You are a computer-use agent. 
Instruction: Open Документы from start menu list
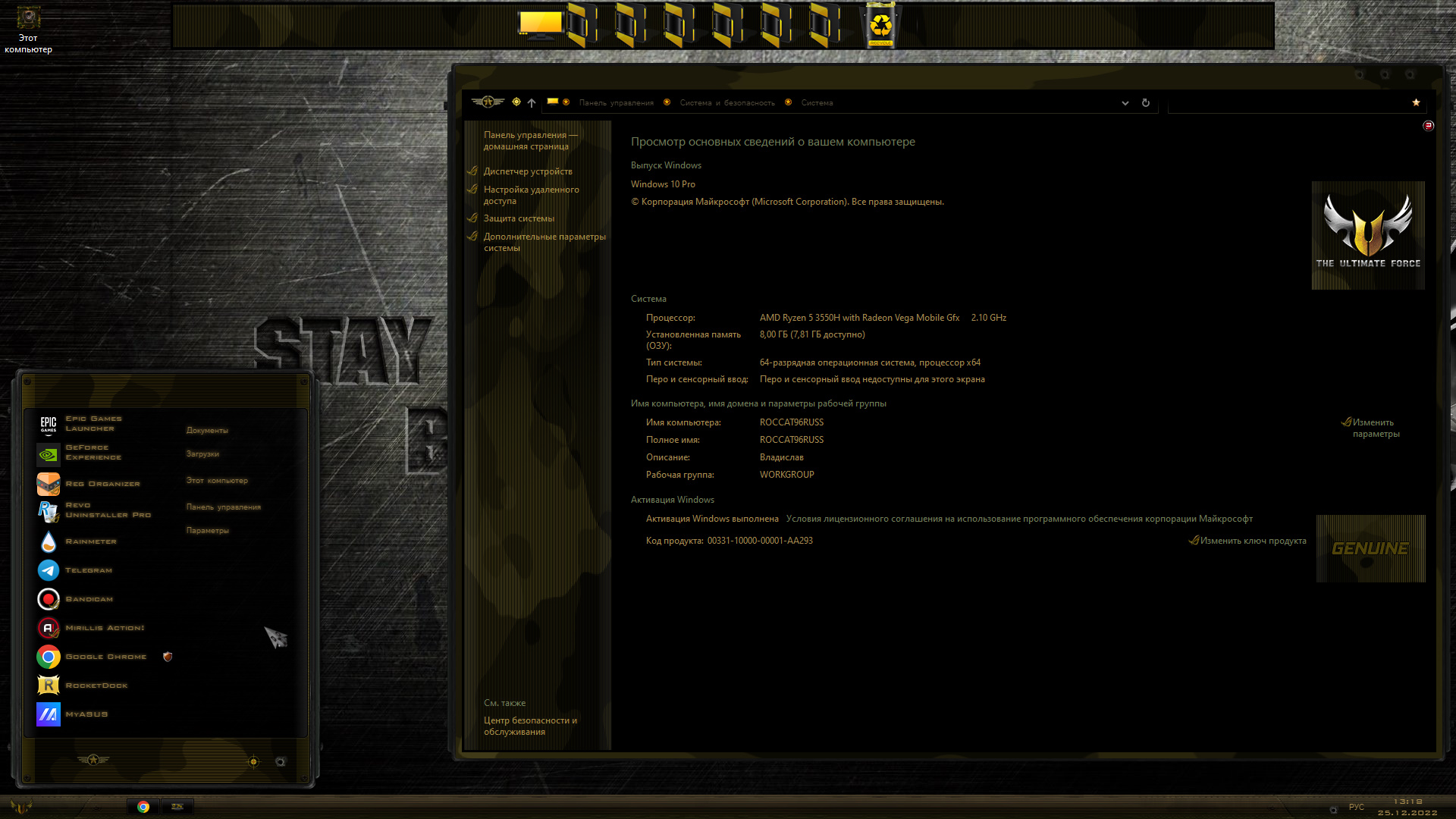[207, 431]
